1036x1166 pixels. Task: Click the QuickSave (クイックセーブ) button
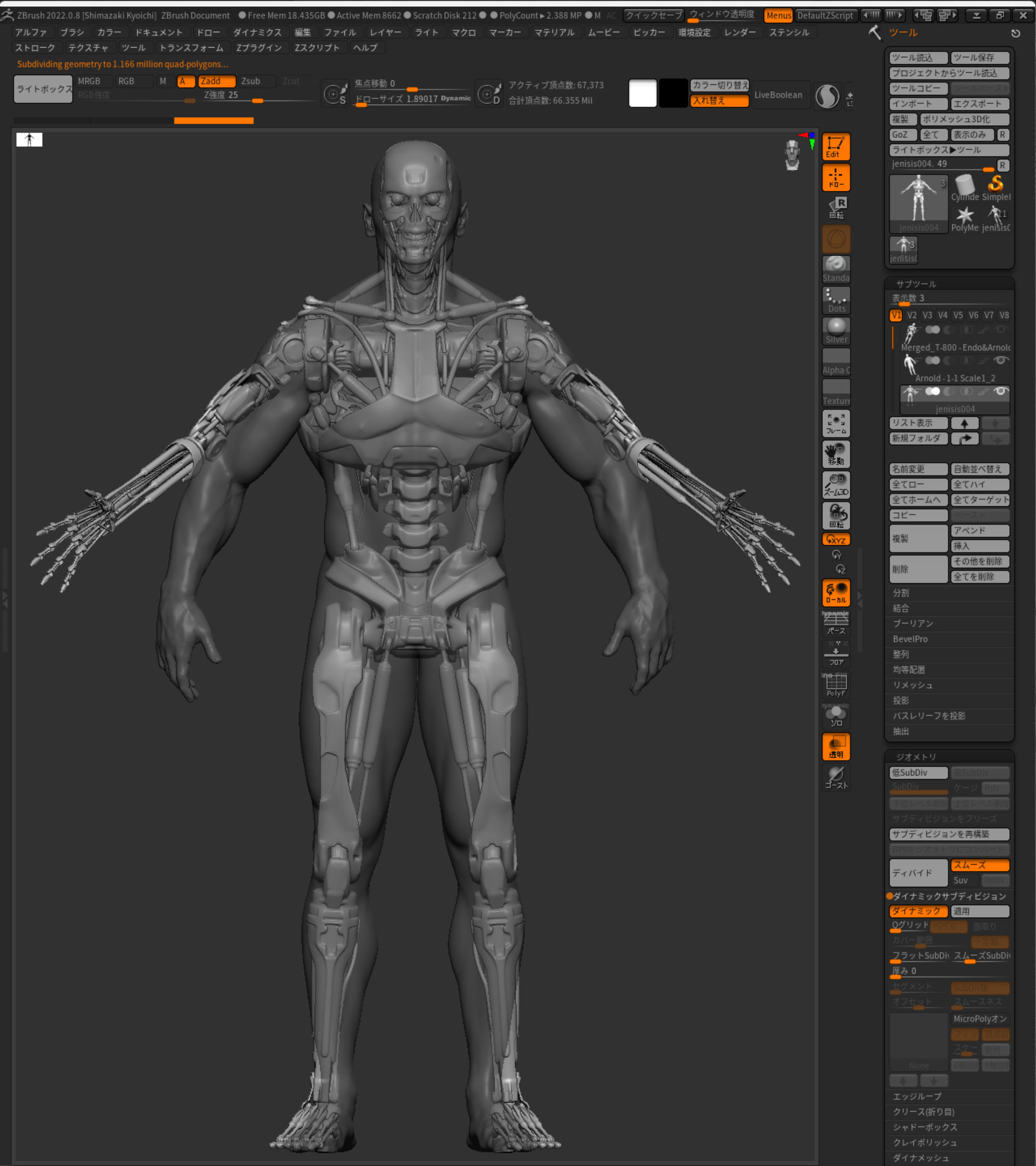pos(653,16)
